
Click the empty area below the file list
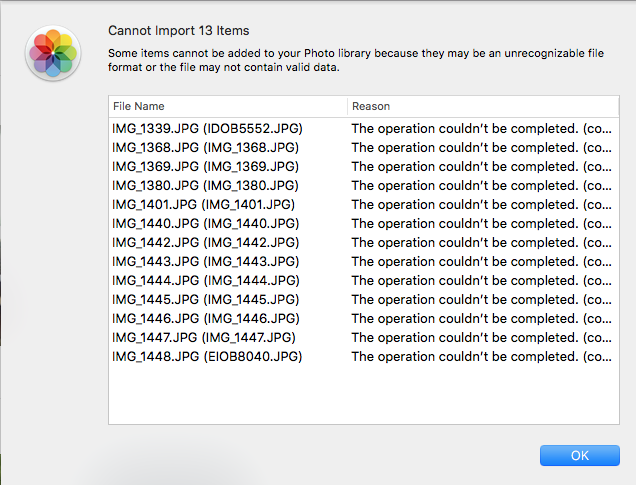[x=363, y=397]
